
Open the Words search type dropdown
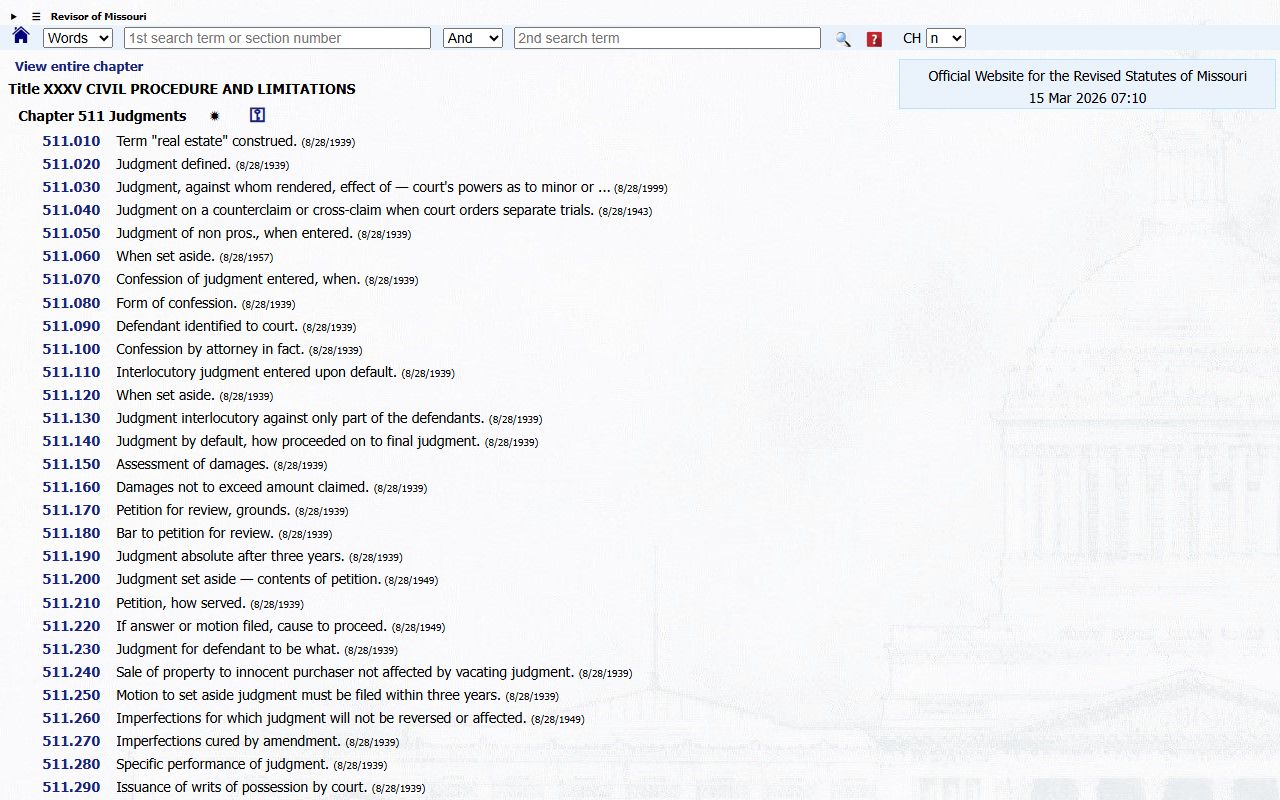click(x=78, y=38)
